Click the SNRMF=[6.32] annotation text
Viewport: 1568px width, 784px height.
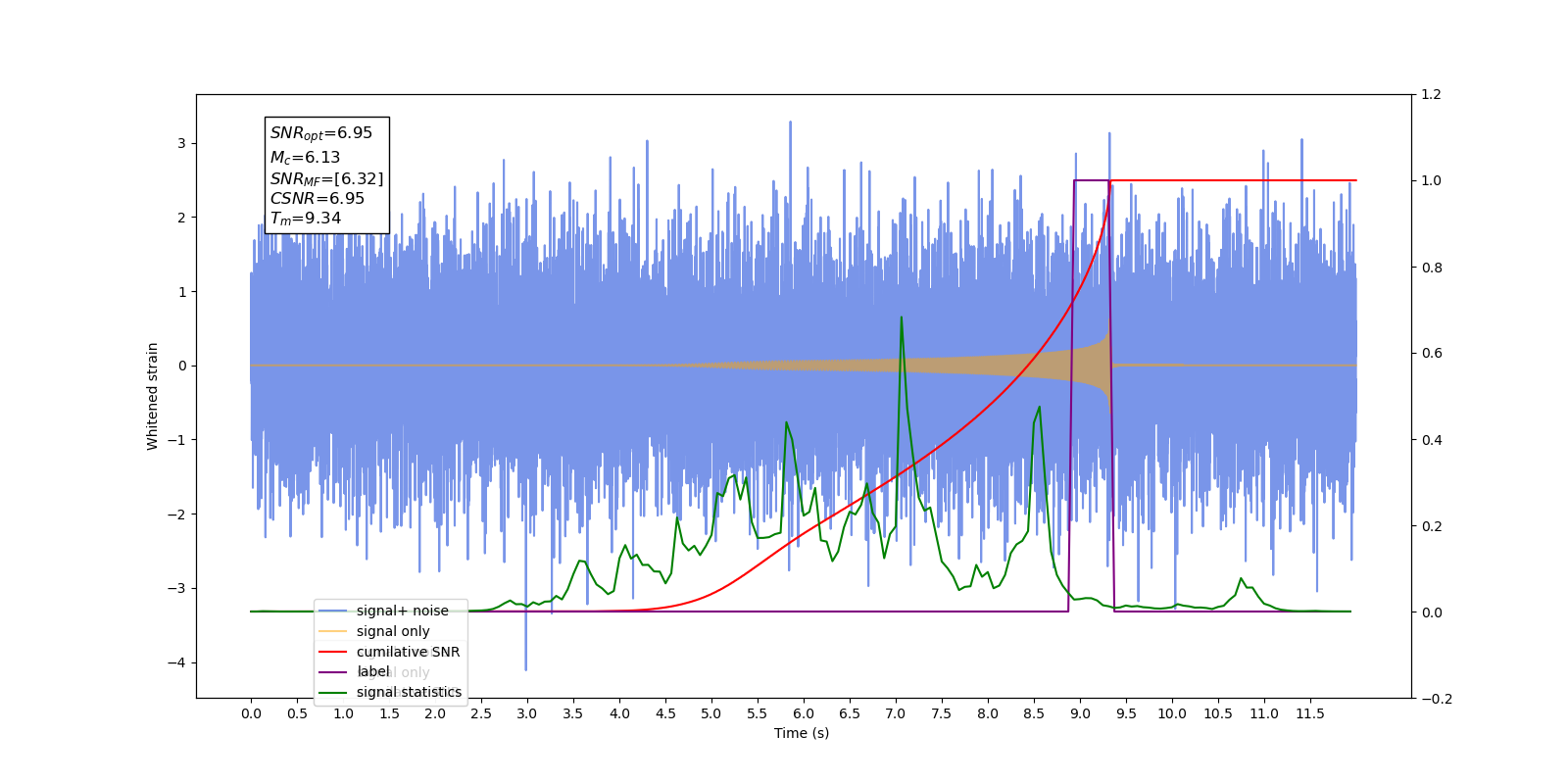point(327,178)
